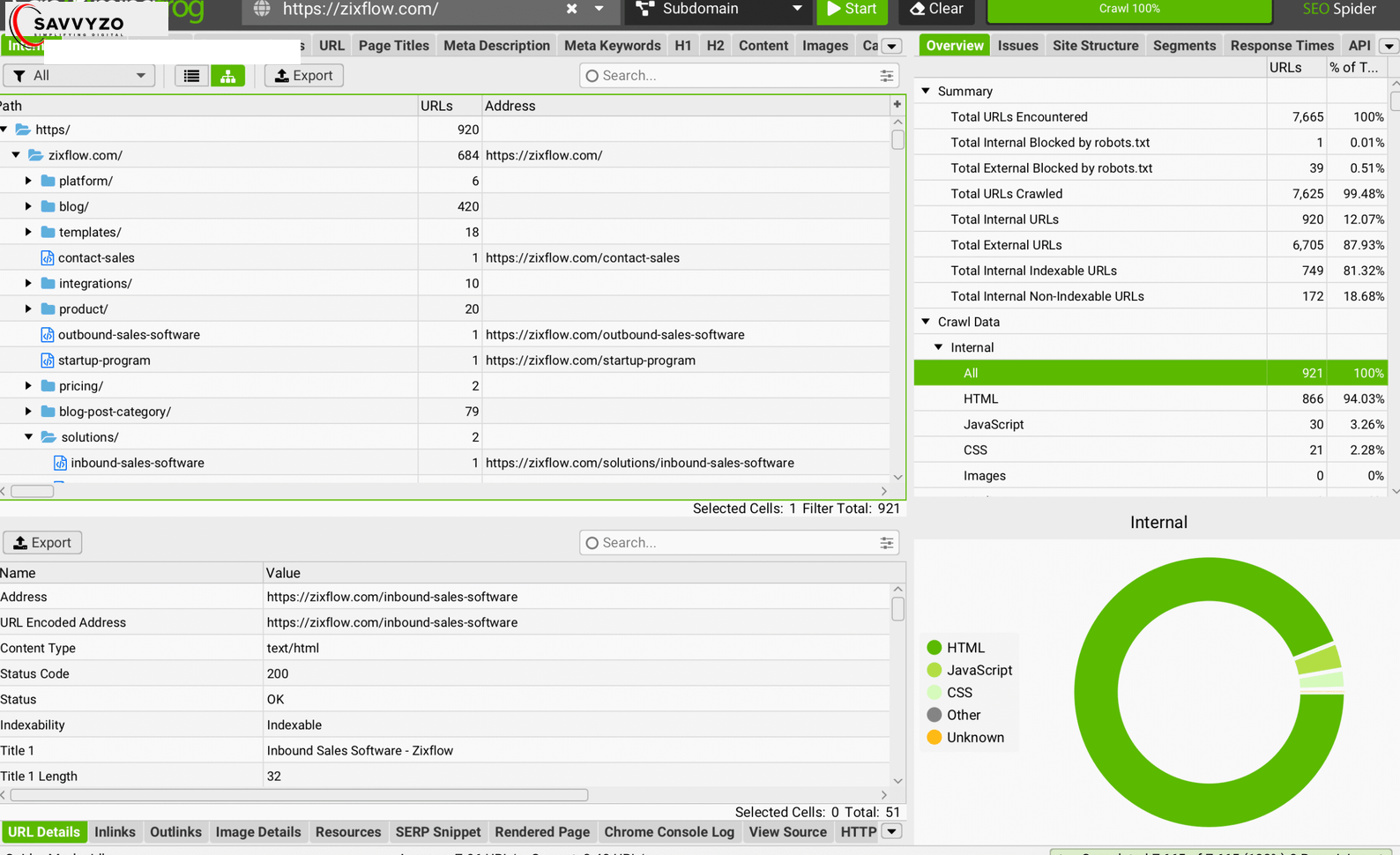Click the templates/ folder icon
1400x855 pixels.
click(48, 232)
